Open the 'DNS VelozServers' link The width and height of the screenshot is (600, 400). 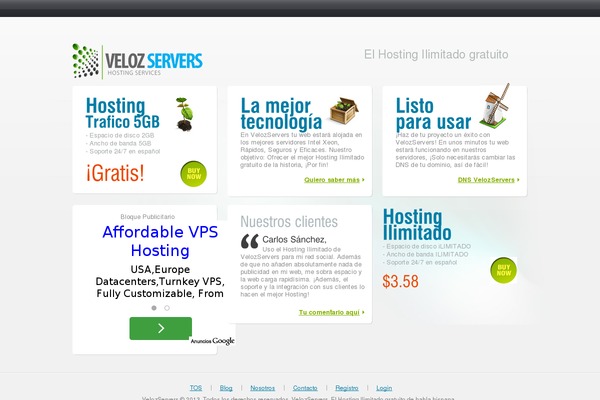(486, 180)
